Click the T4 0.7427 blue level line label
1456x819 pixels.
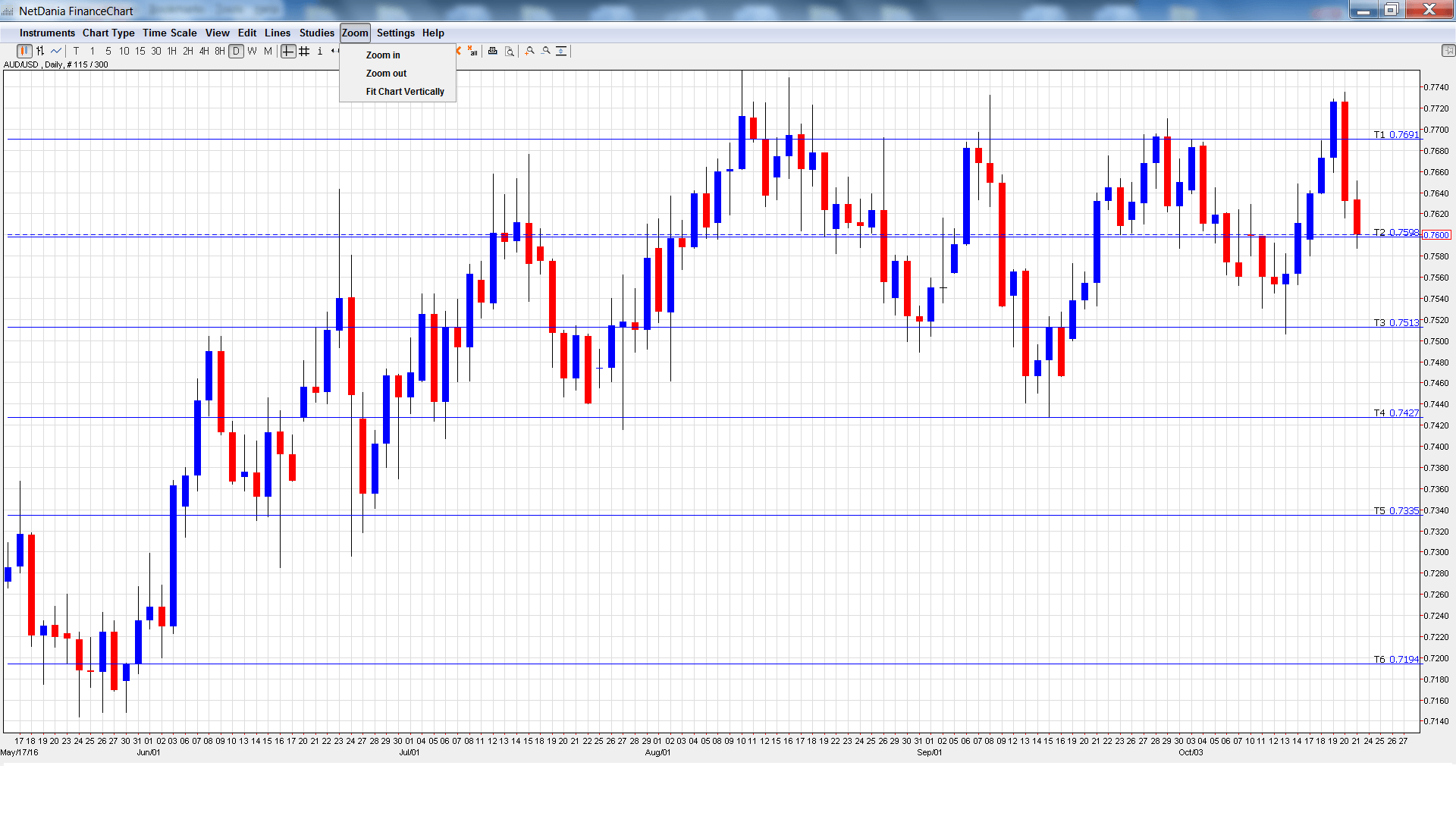click(x=1396, y=413)
